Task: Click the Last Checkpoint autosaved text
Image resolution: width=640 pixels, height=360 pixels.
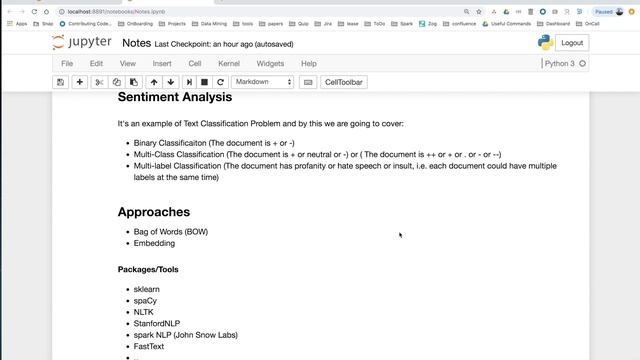Action: click(x=224, y=44)
